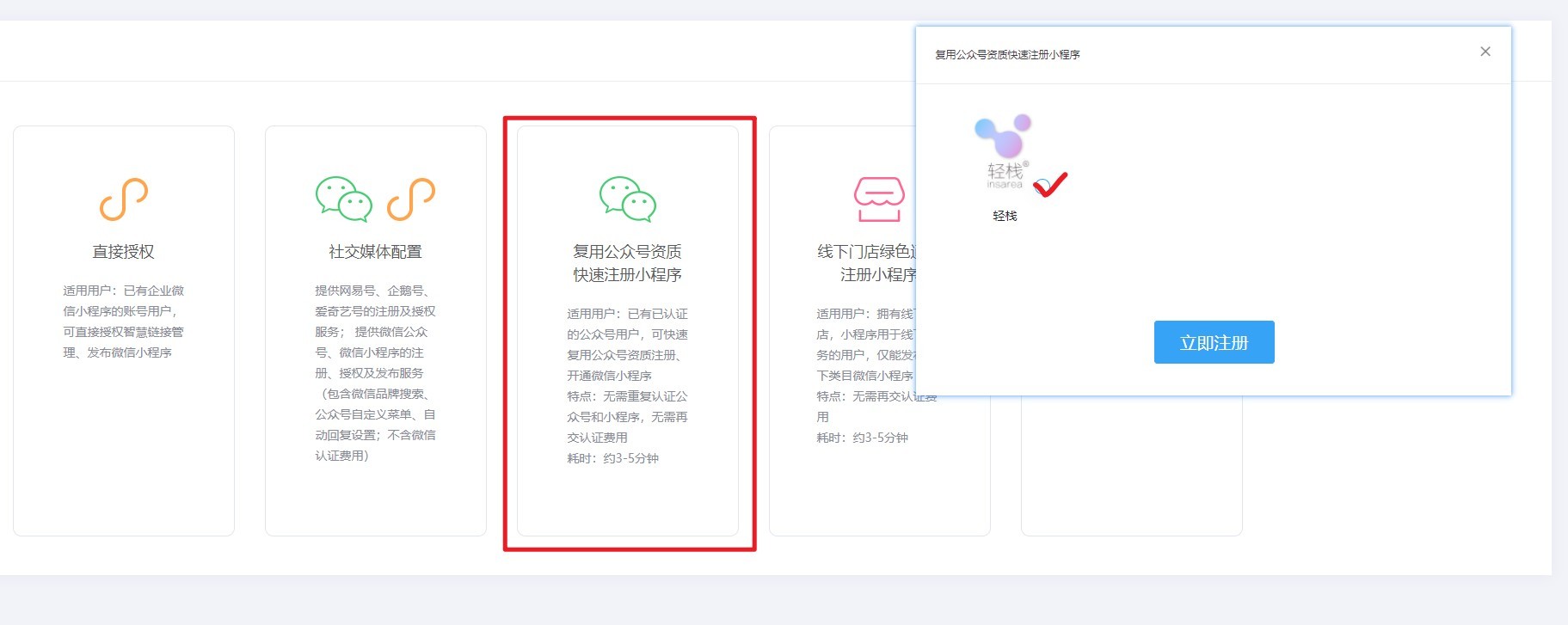Click 适用用户：已有已认证 in the highlighted card
Screen dimensions: 1568x625
[627, 314]
